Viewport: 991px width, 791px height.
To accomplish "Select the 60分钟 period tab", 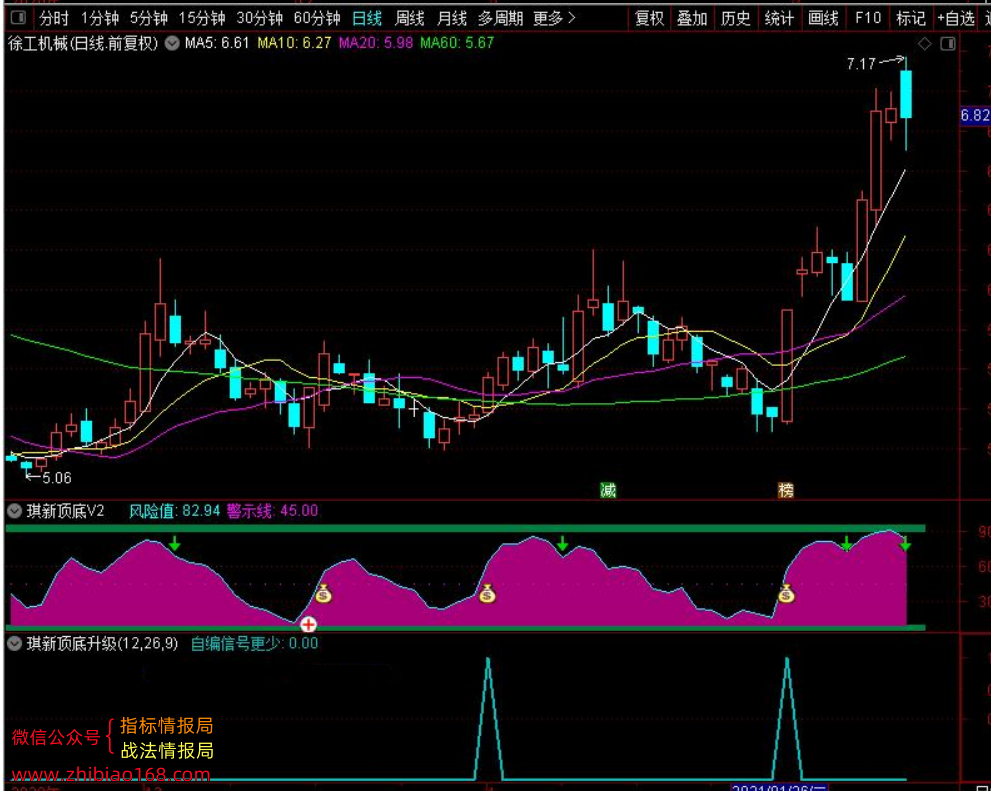I will click(317, 18).
